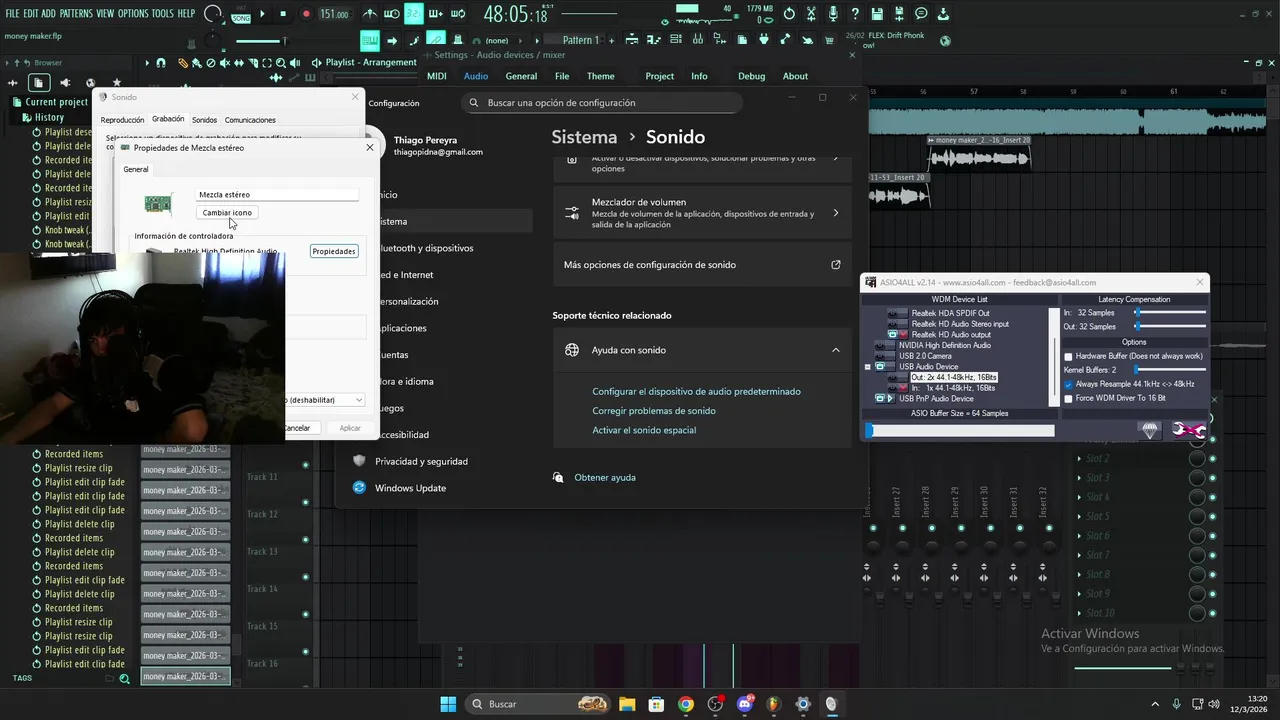Click Configurar el dispositivo de audio predeterminado link
Screen dimensions: 1280x720
[x=696, y=391]
